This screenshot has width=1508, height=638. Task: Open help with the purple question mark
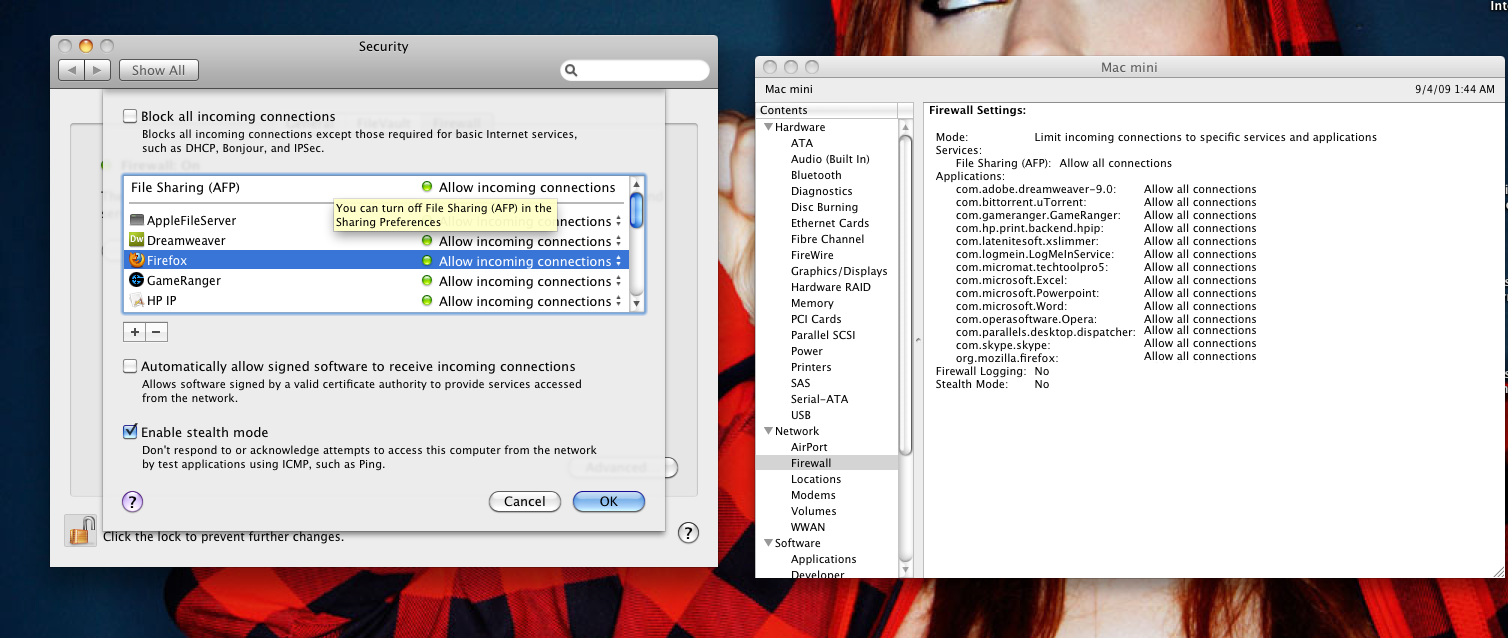pos(132,501)
